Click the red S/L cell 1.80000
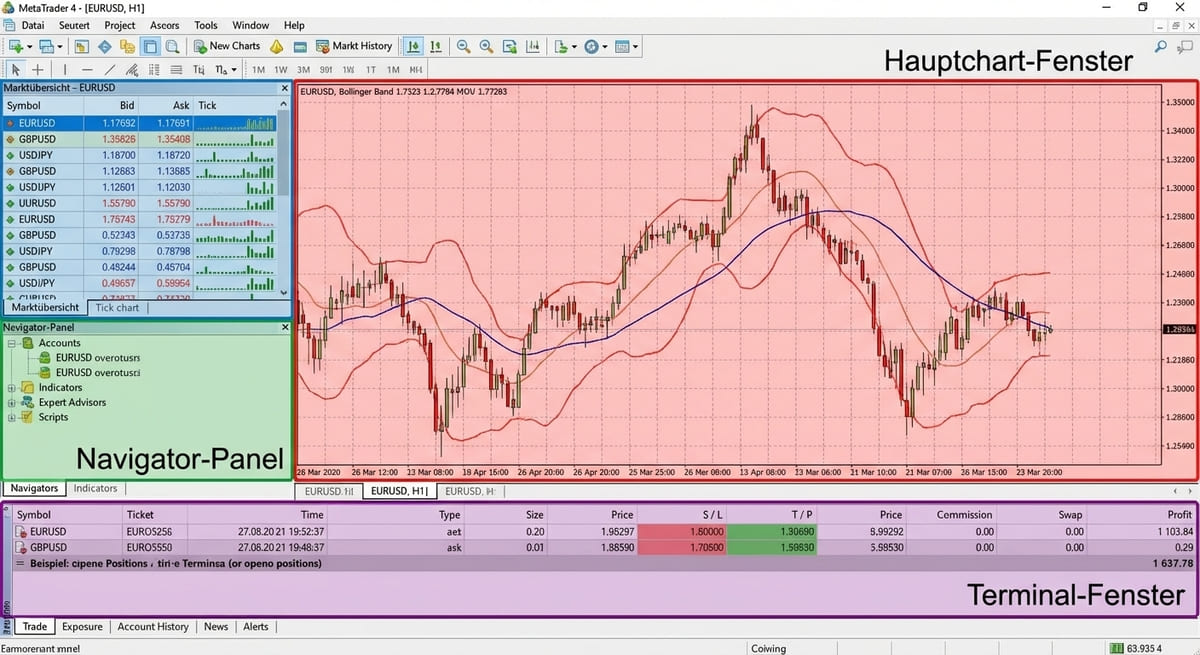Viewport: 1200px width, 655px height. 682,532
